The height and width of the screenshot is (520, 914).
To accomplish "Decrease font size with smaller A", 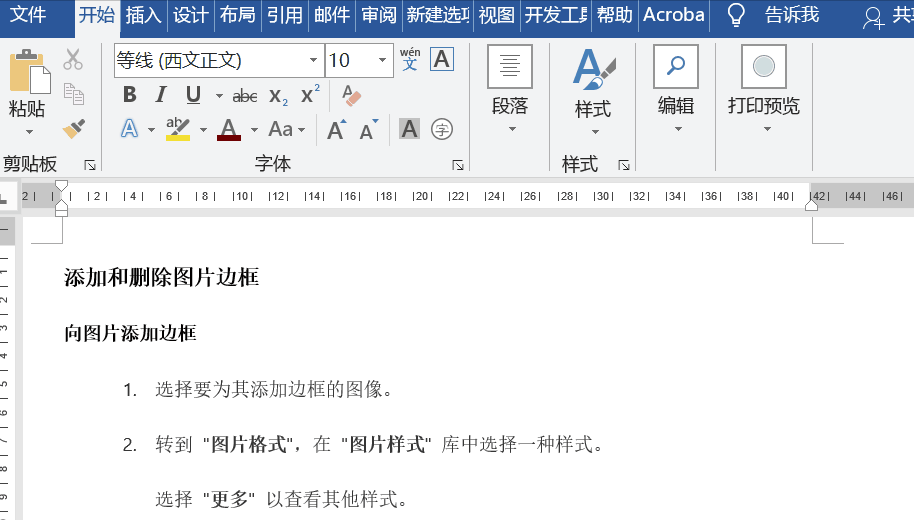I will point(369,129).
